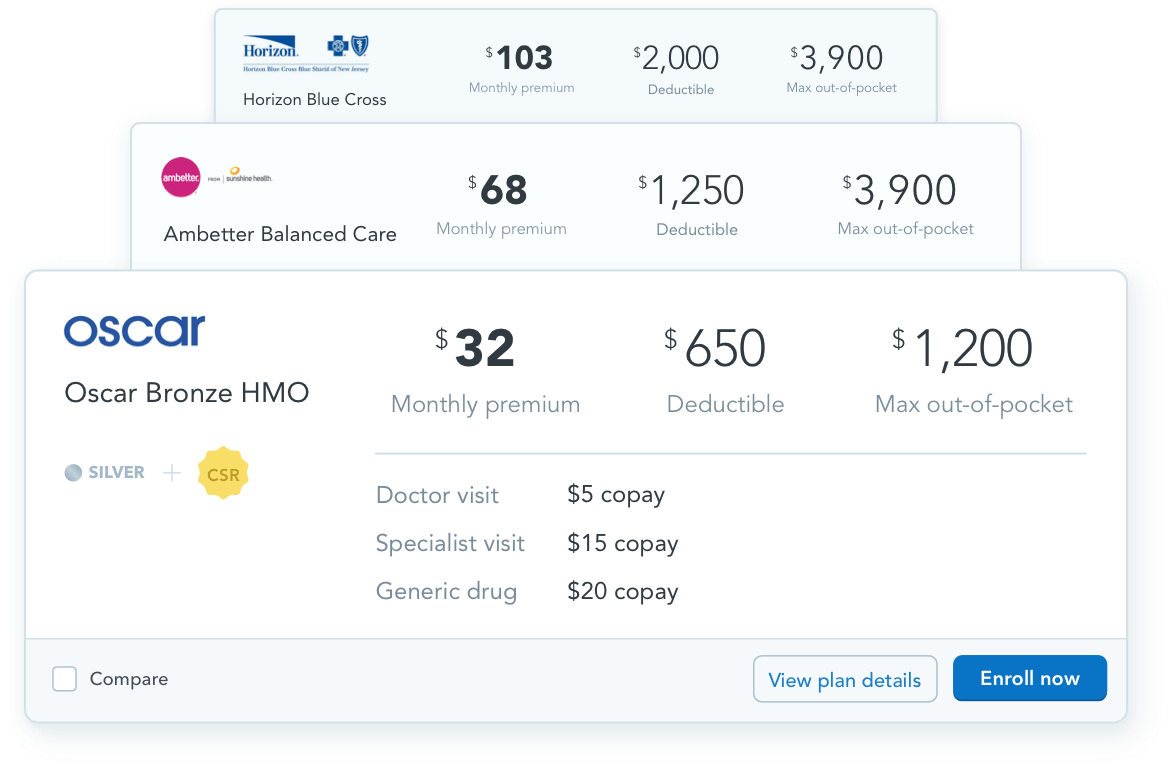Click the $32 monthly premium value
This screenshot has width=1172, height=774.
pos(480,347)
